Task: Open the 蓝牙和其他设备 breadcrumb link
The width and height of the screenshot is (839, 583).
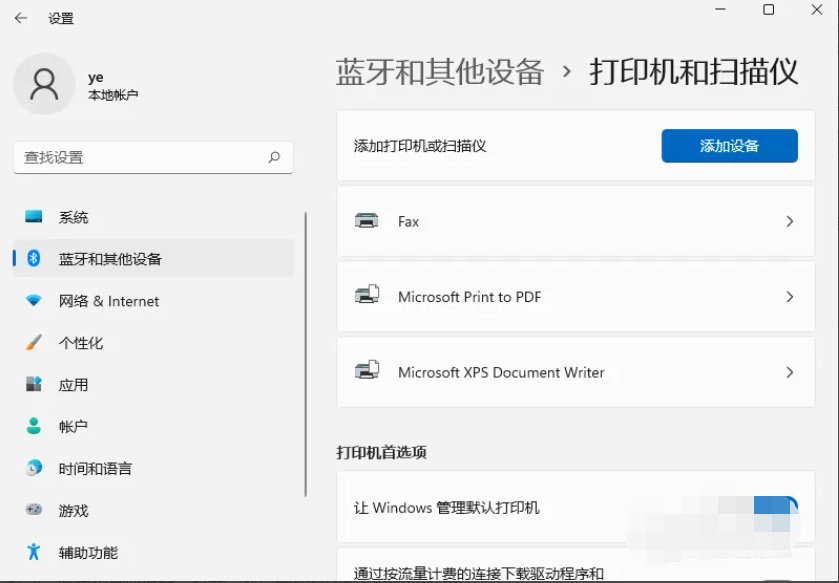Action: coord(440,72)
